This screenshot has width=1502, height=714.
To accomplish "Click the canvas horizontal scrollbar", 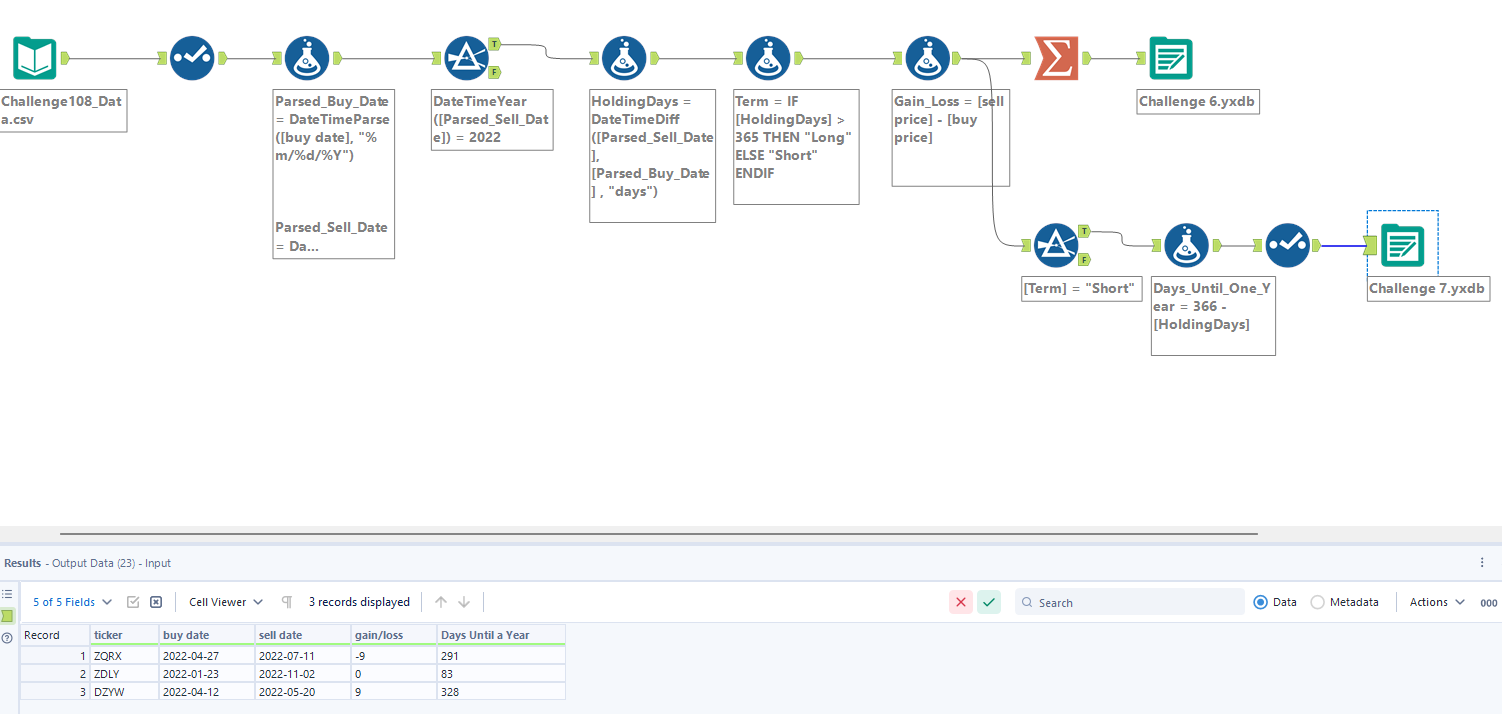I will click(x=658, y=534).
